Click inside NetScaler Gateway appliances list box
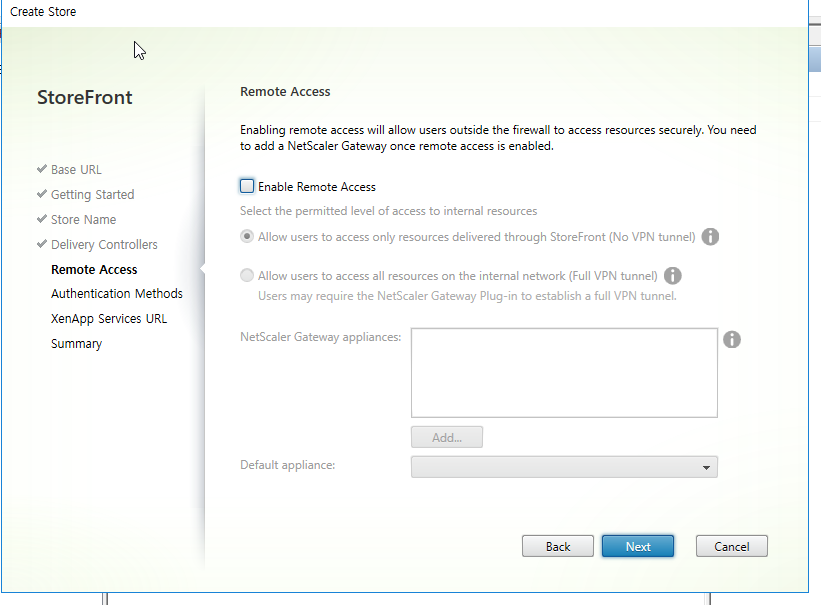Screen dimensions: 821x605 pyautogui.click(x=564, y=373)
